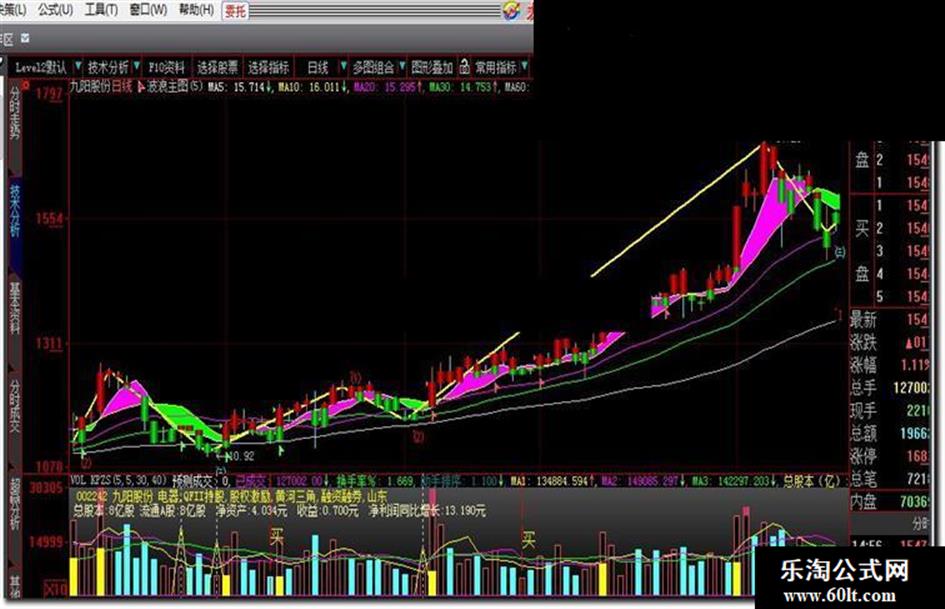
Task: Click the MA5: 15.714 value
Action: point(239,87)
